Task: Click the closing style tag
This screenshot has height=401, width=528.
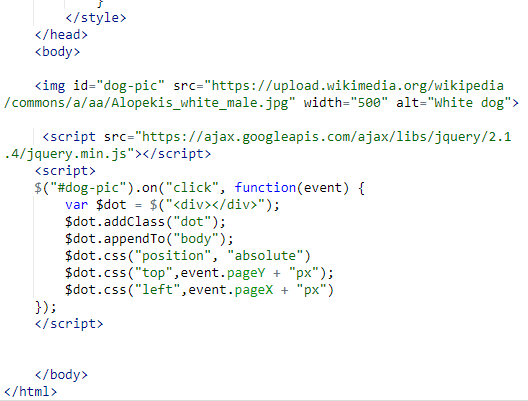Action: 96,18
